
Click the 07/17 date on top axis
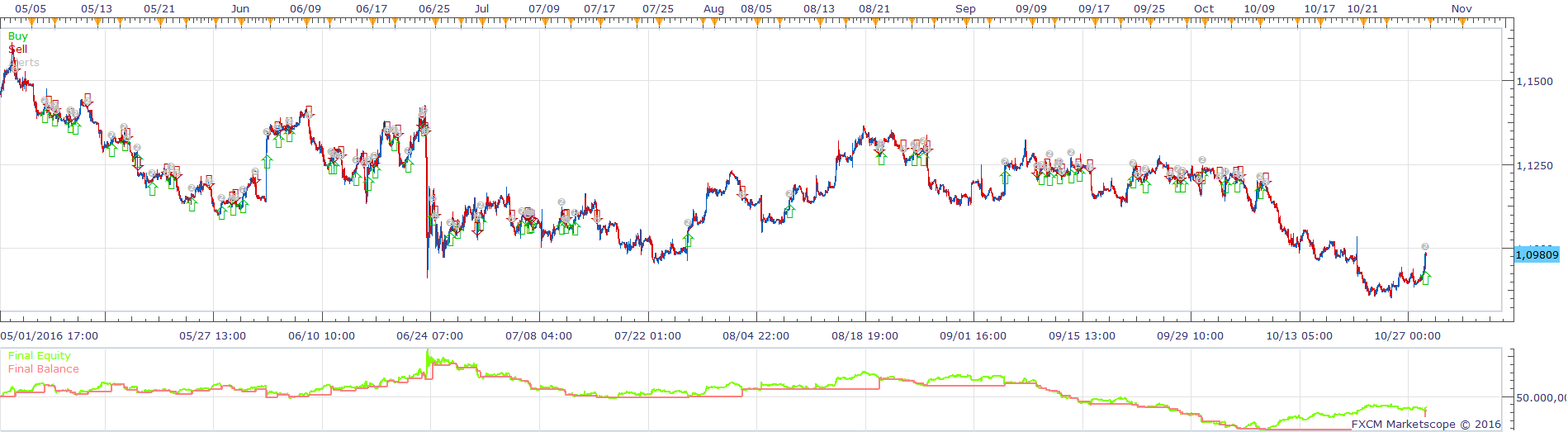[x=599, y=9]
